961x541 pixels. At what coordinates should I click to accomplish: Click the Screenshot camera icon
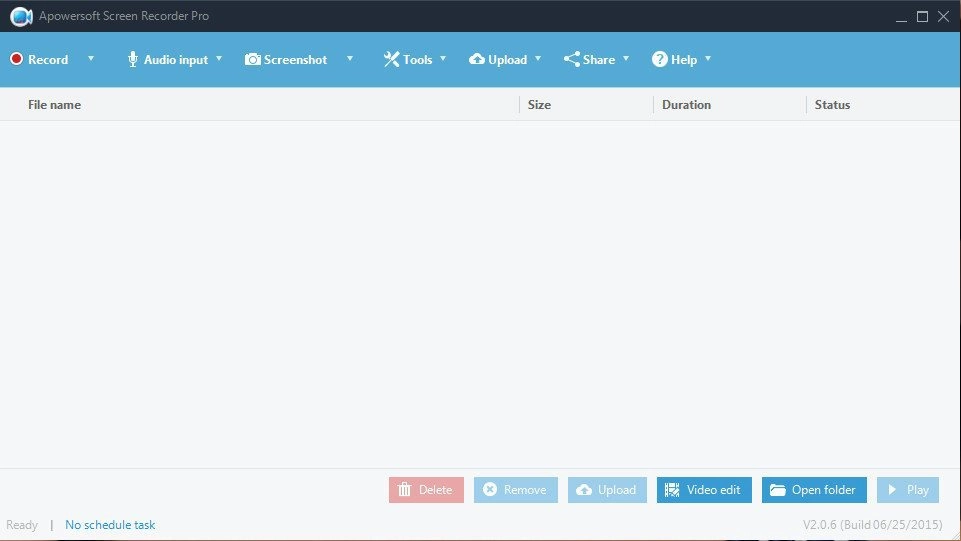tap(253, 59)
